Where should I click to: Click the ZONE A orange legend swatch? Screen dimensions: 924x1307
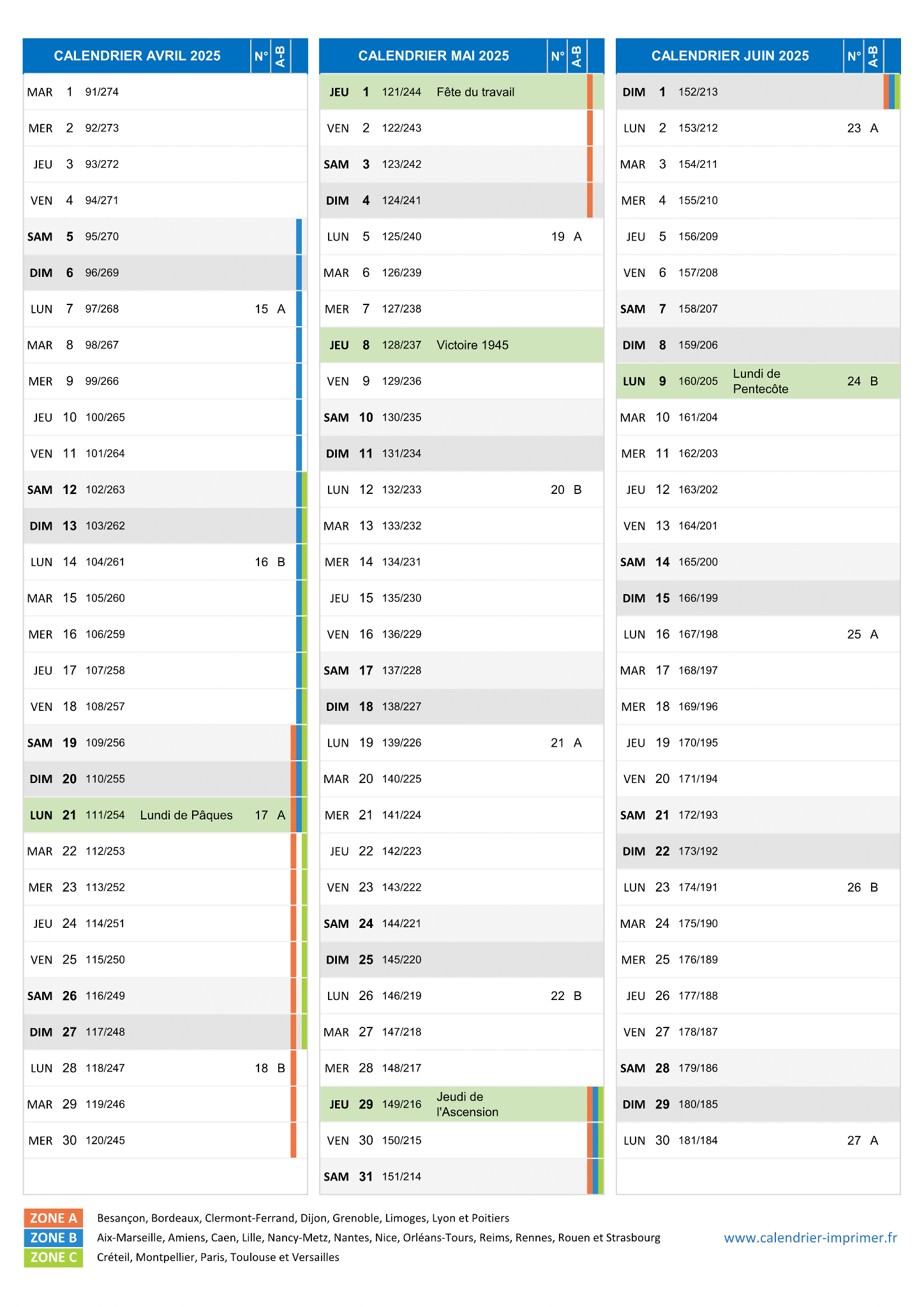click(x=54, y=1218)
